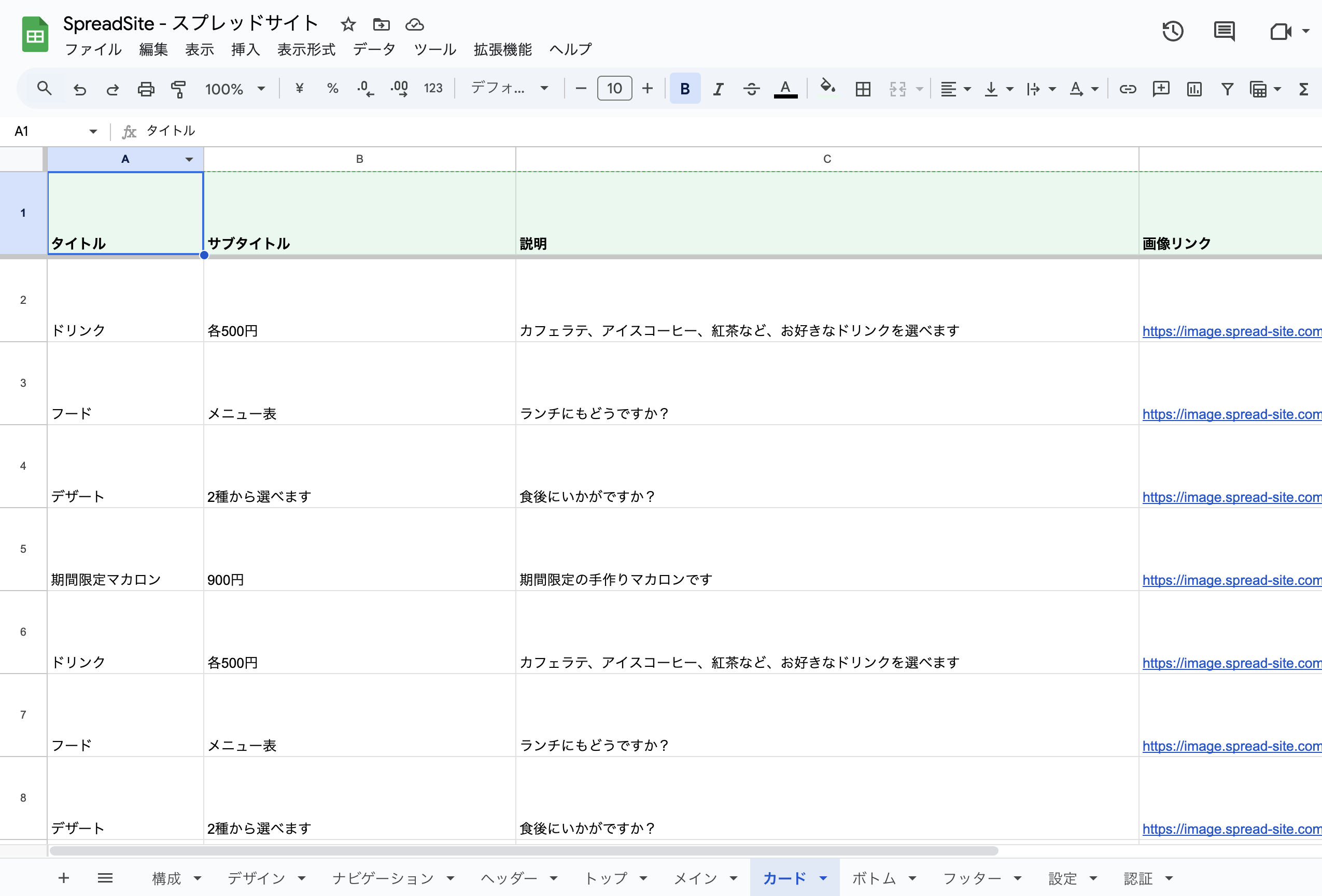Toggle italic formatting button

coord(718,89)
